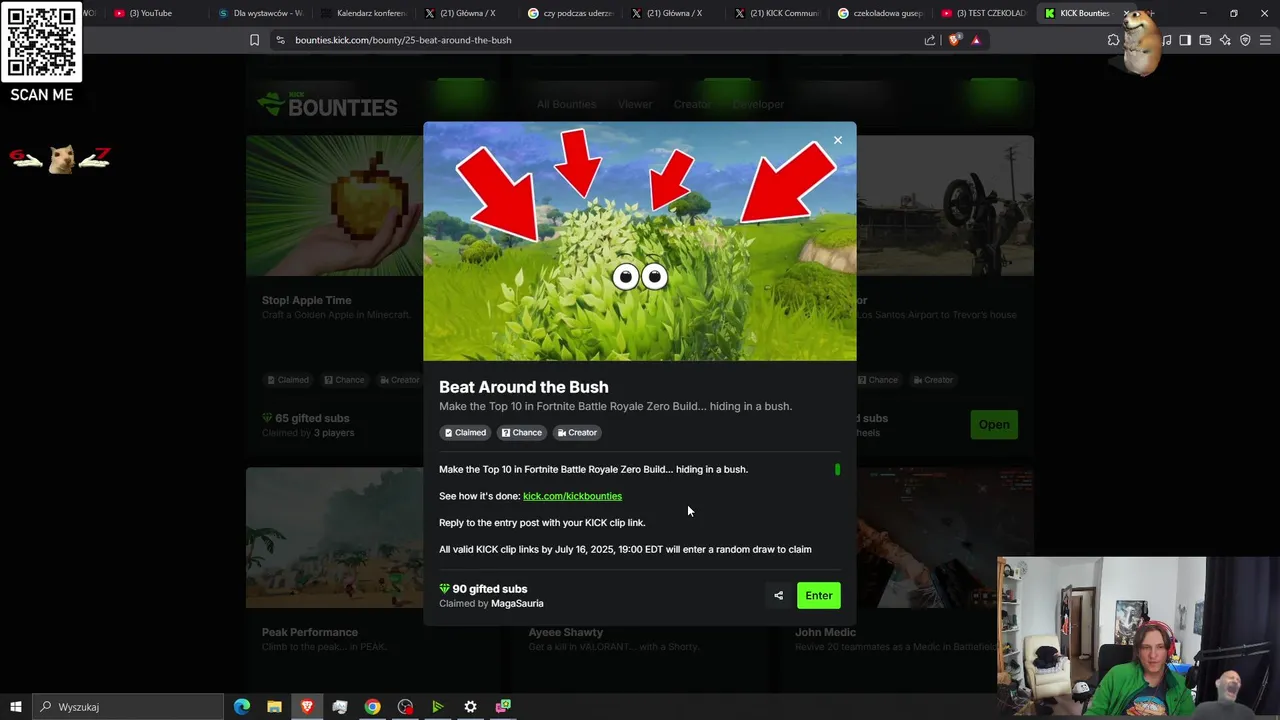This screenshot has width=1280, height=720.
Task: Open the pink and green chat taskbar icon
Action: pos(503,707)
